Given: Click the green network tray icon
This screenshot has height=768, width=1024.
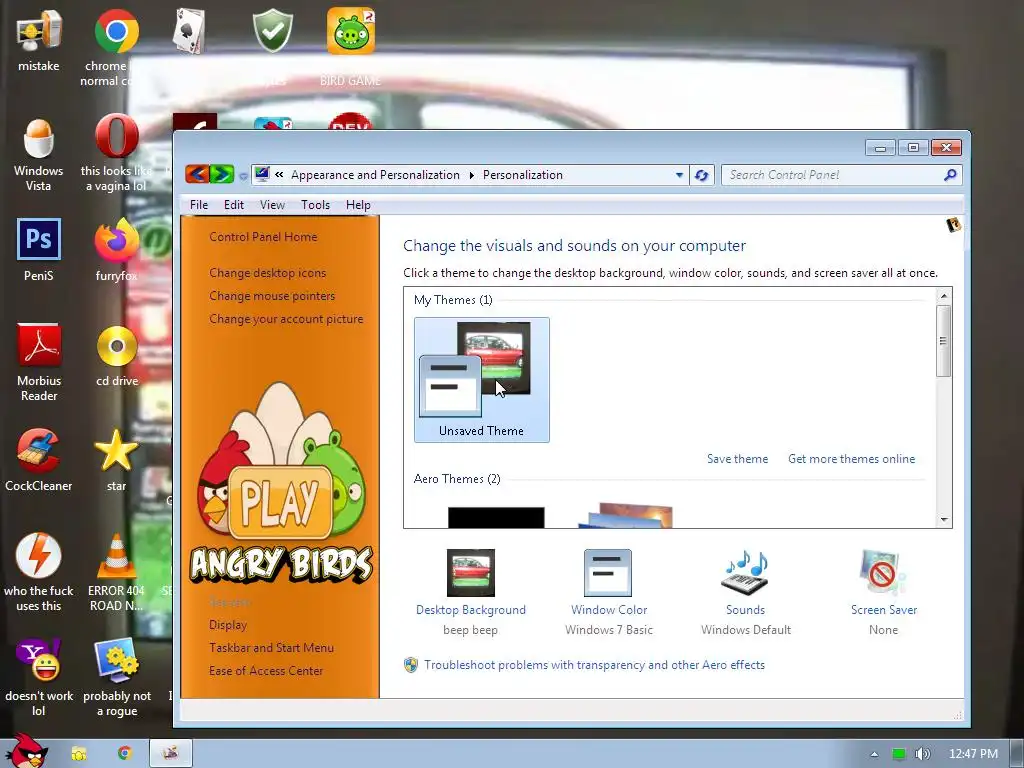Looking at the screenshot, I should 899,754.
